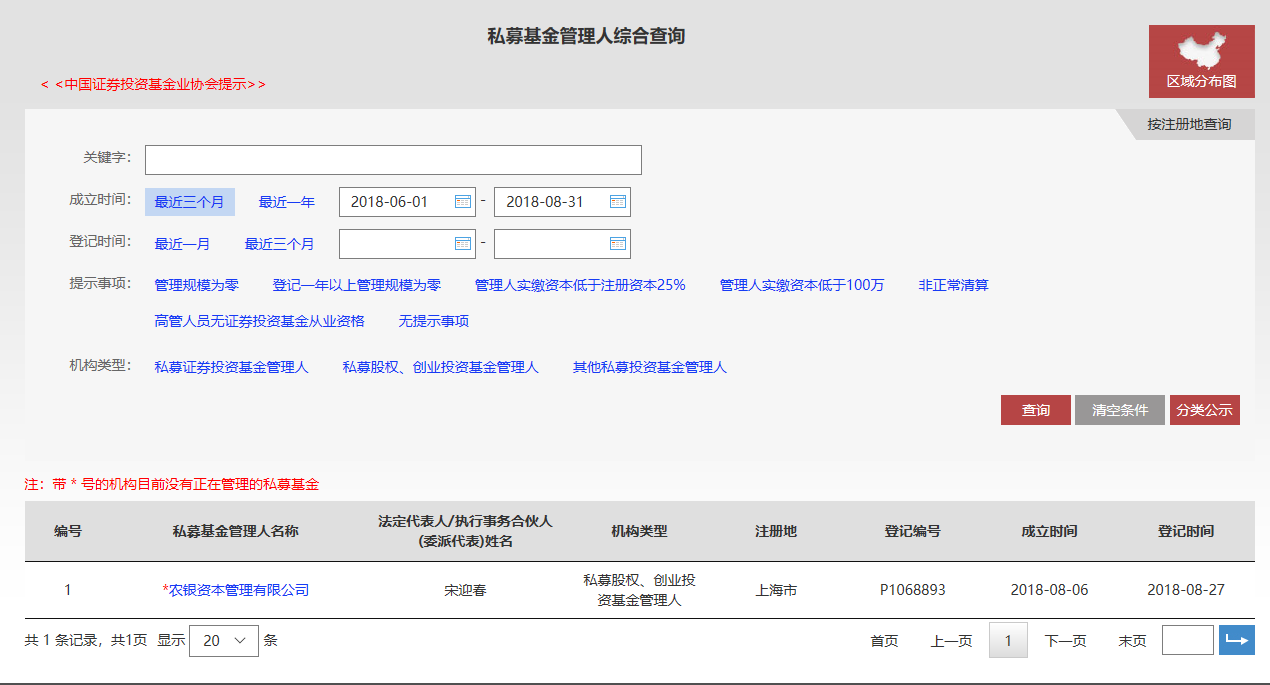1270x685 pixels.
Task: Click the page number jump input box
Action: click(x=1187, y=641)
